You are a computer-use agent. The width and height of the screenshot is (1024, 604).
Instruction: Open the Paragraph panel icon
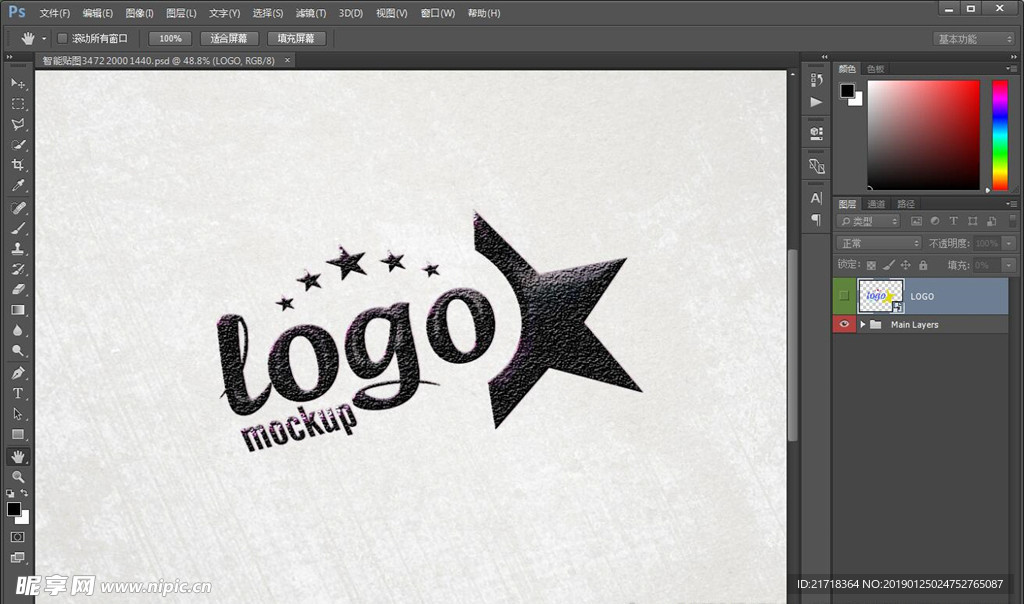pos(816,220)
